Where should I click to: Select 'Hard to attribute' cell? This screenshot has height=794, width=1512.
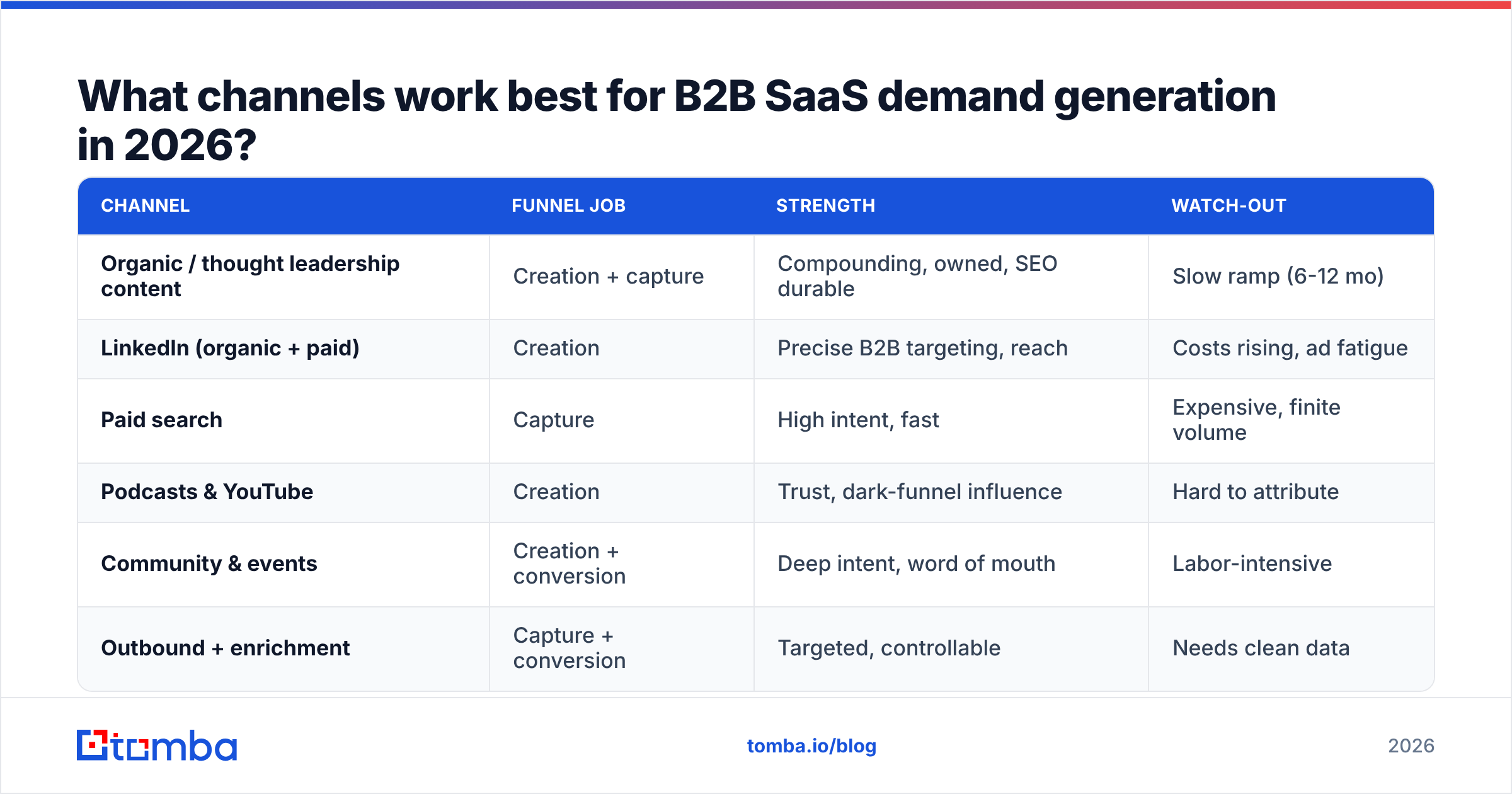pos(1291,492)
